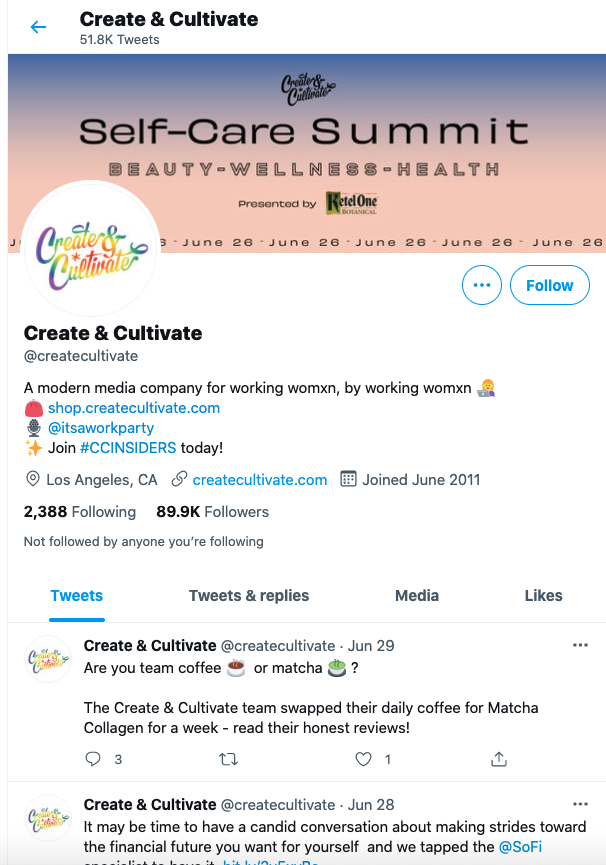
Task: Click the reply icon on coffee tweet
Action: click(94, 760)
